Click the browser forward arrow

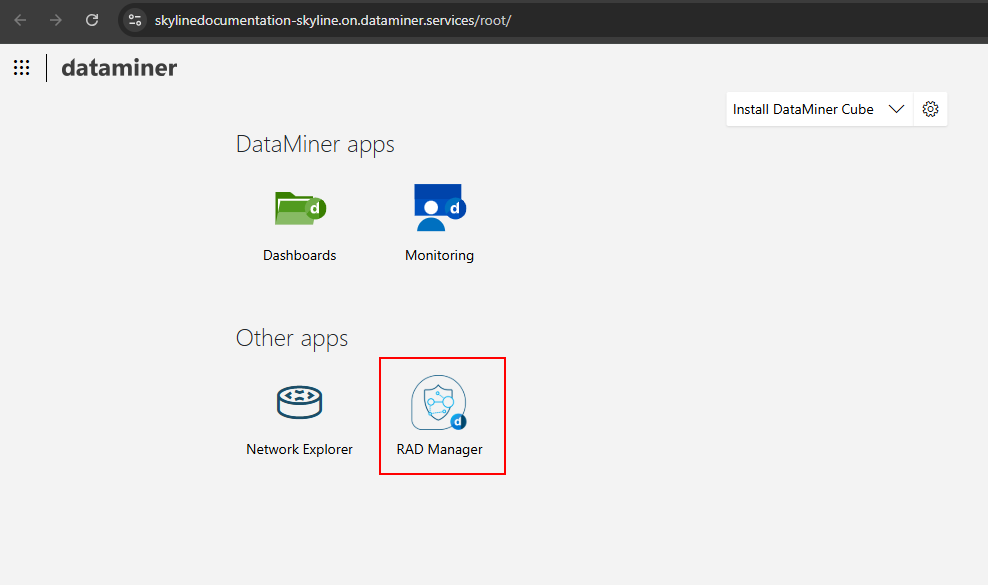tap(56, 19)
